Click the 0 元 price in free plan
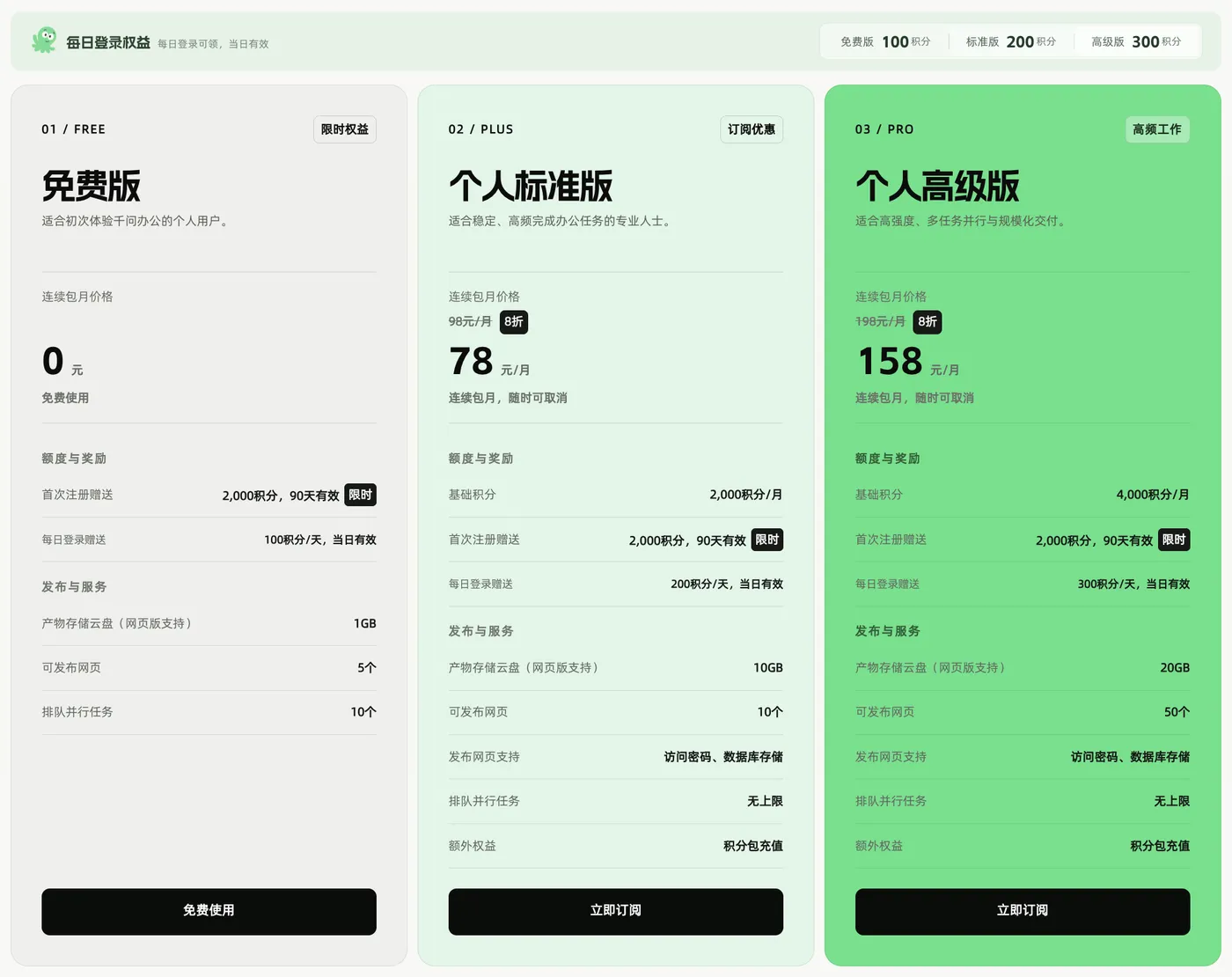Image resolution: width=1232 pixels, height=977 pixels. (x=62, y=362)
